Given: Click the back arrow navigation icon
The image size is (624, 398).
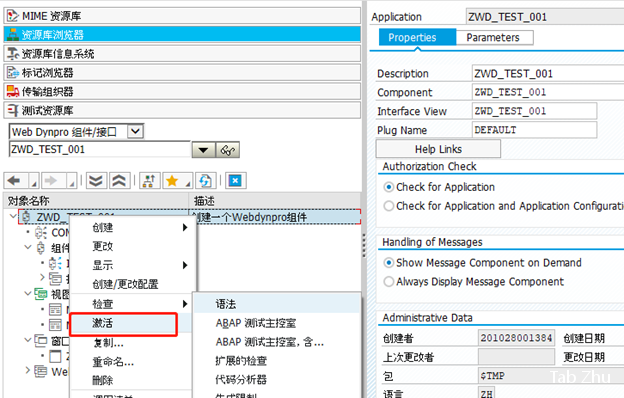Looking at the screenshot, I should [14, 181].
